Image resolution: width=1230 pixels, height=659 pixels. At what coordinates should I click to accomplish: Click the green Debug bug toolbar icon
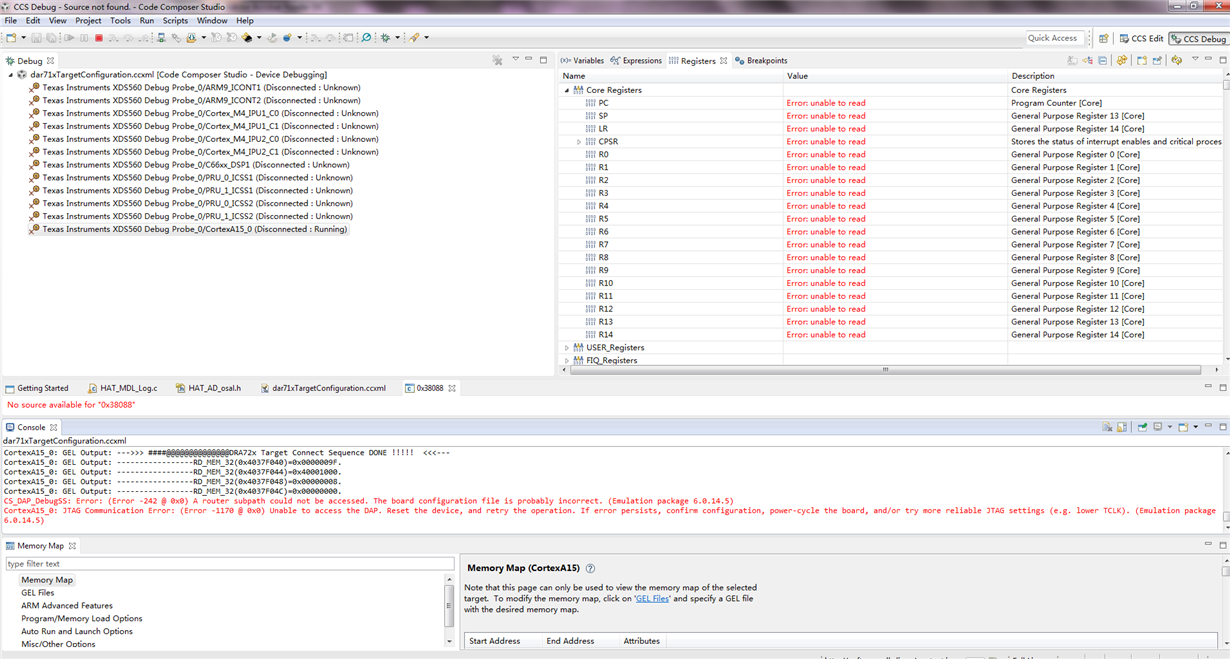(x=385, y=38)
